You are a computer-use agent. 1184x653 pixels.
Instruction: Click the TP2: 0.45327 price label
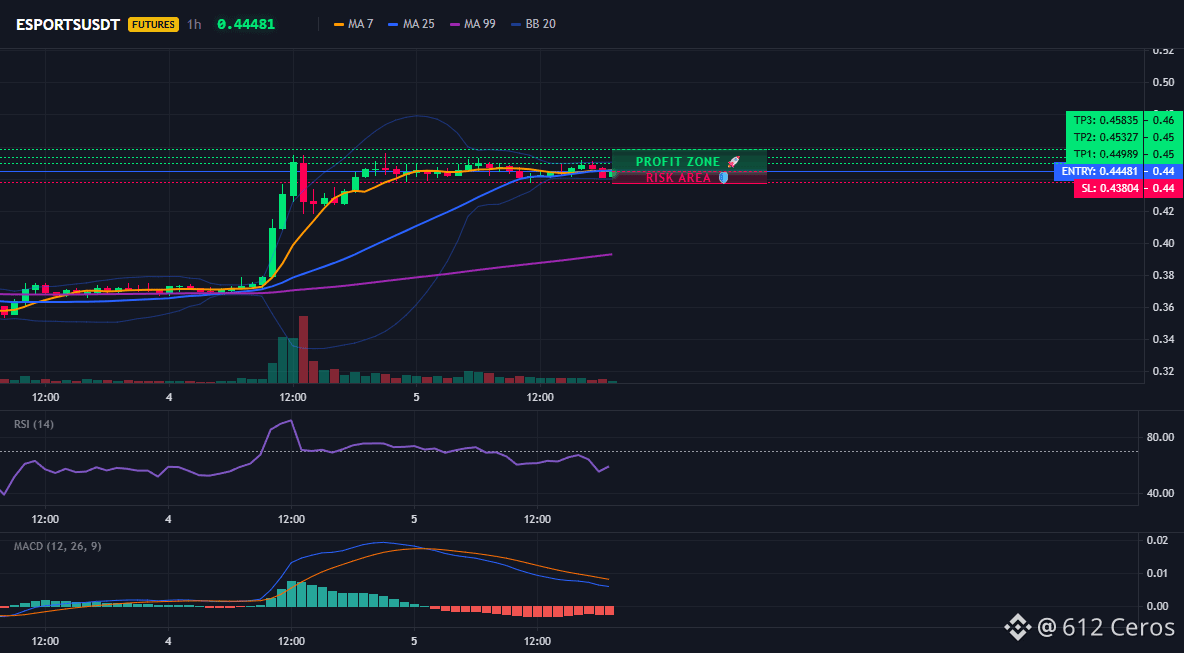1104,137
